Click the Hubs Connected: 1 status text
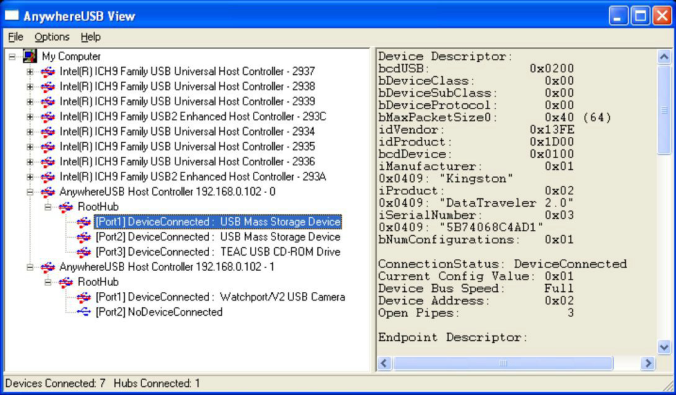676x395 pixels. click(156, 383)
